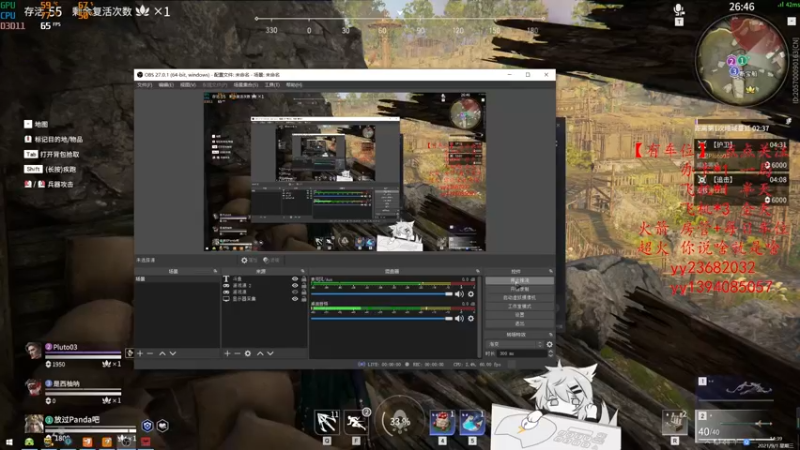Open transition properties gear beside 淡变
The image size is (800, 450).
[549, 344]
